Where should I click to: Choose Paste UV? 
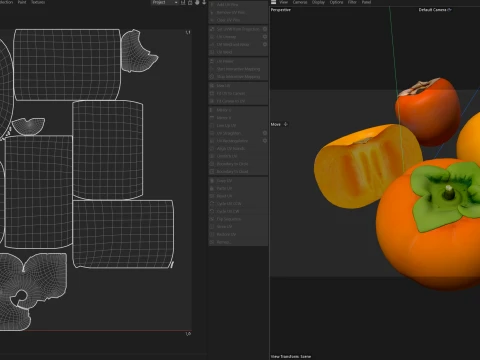(x=238, y=188)
